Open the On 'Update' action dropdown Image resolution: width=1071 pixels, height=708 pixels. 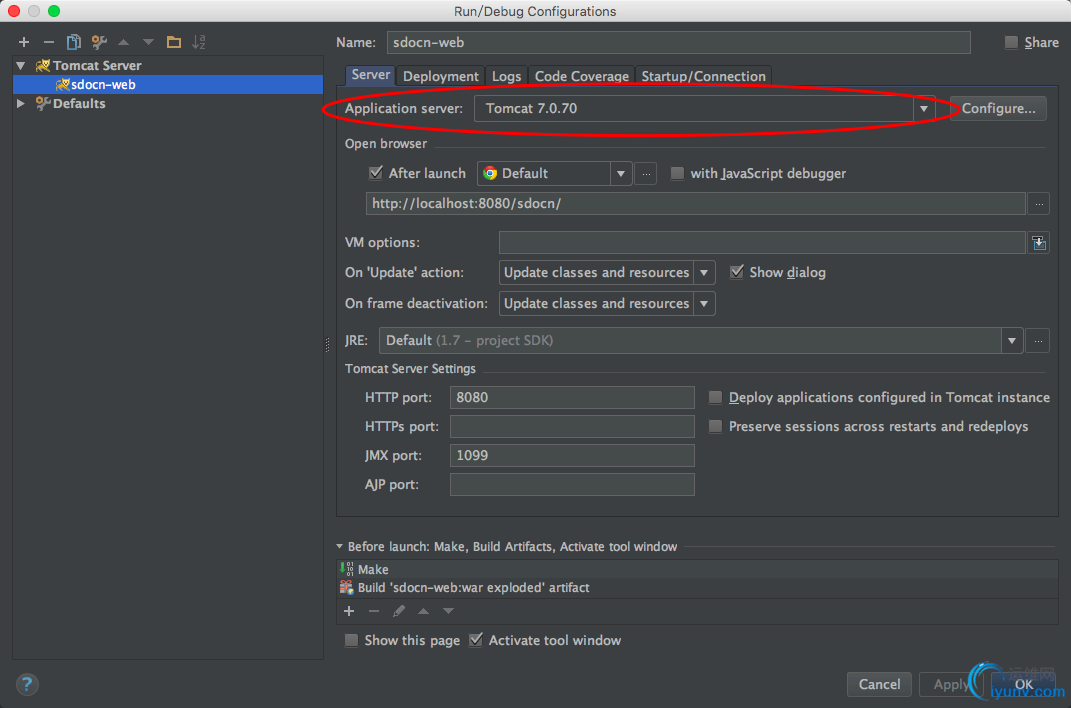point(704,272)
